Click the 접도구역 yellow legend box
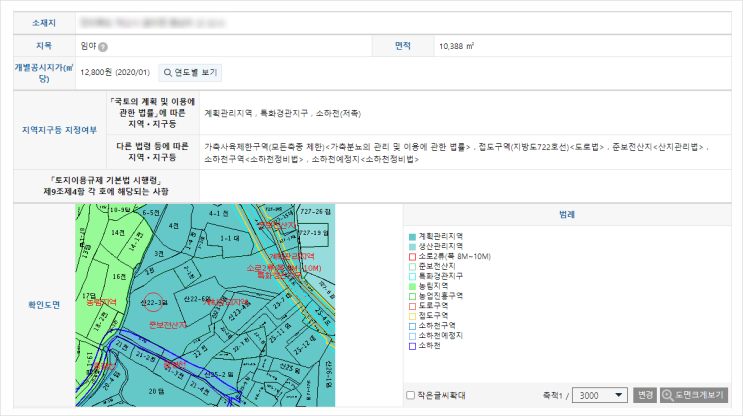743x416 pixels. click(412, 316)
